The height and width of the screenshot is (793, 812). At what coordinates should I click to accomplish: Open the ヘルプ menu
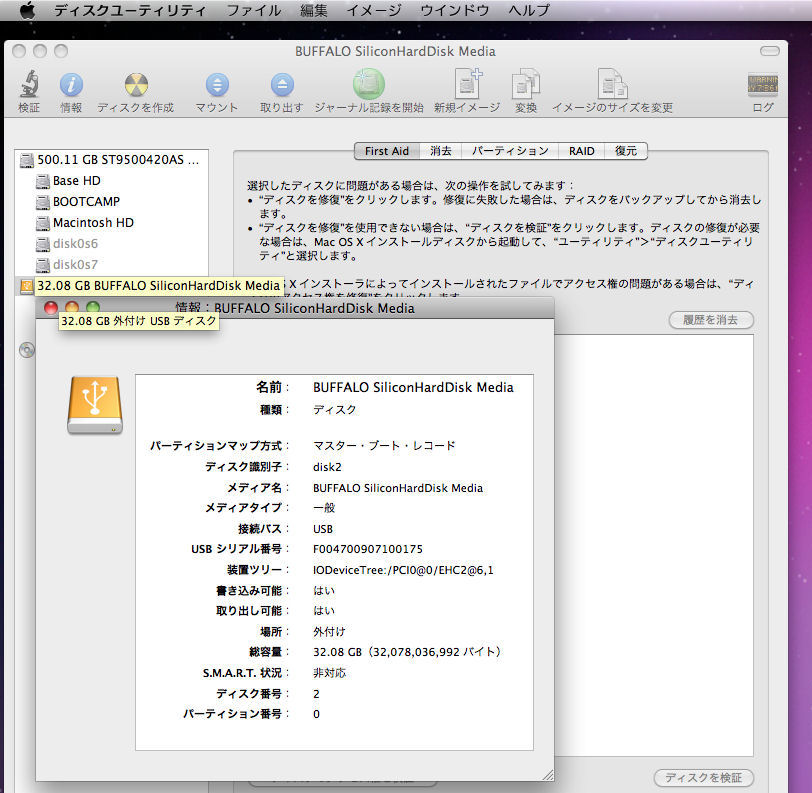point(529,10)
